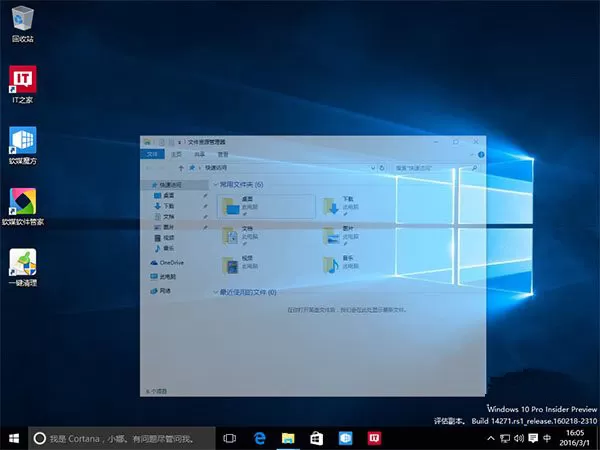Viewport: 600px width, 450px height.
Task: Switch to the 共享 ribbon tab
Action: [x=200, y=154]
